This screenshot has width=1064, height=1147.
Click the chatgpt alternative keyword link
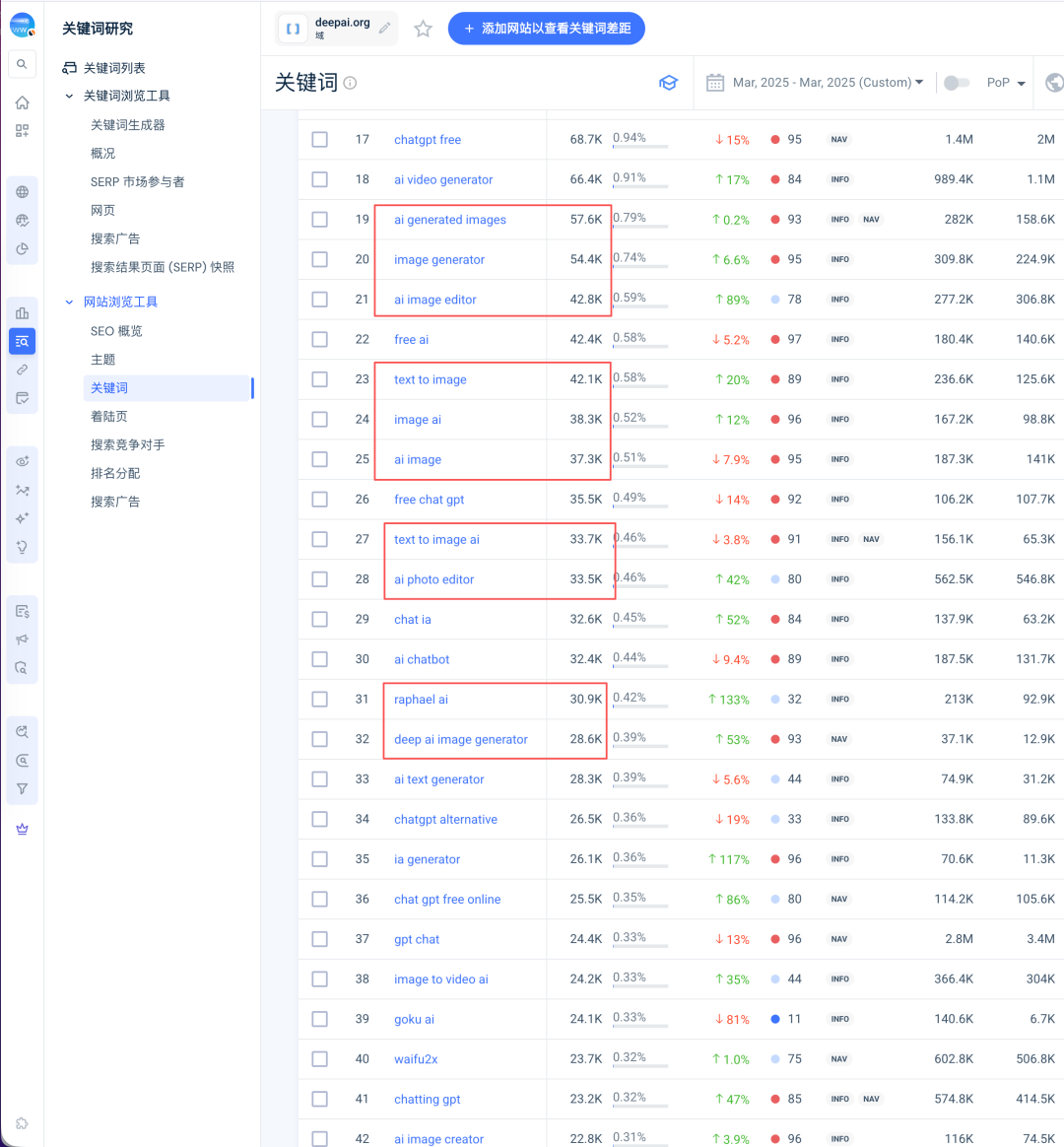[x=445, y=819]
